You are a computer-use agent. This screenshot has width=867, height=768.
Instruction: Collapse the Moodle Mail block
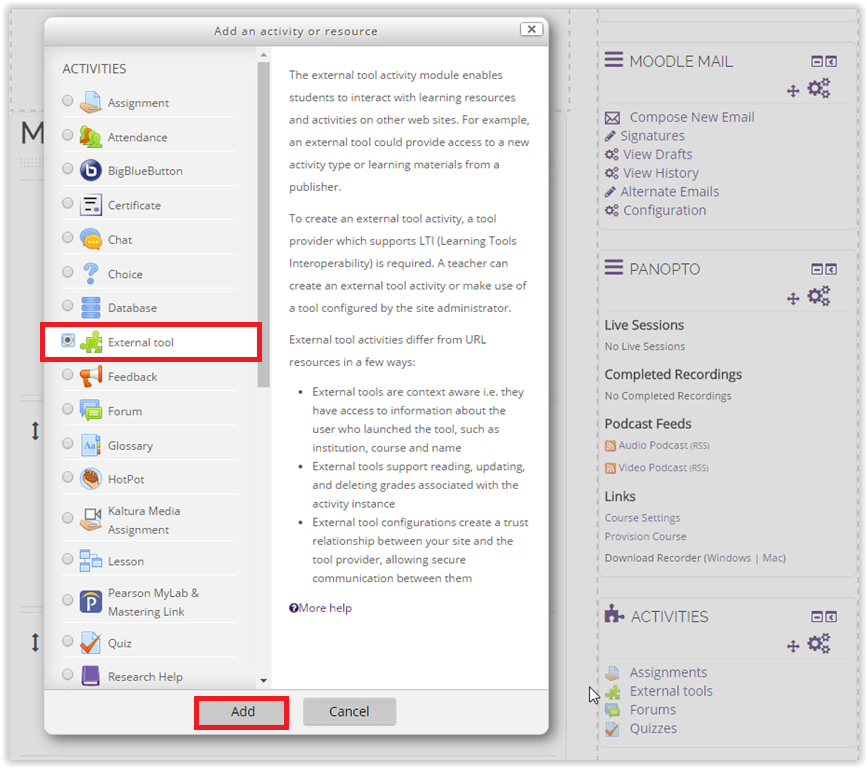click(817, 61)
